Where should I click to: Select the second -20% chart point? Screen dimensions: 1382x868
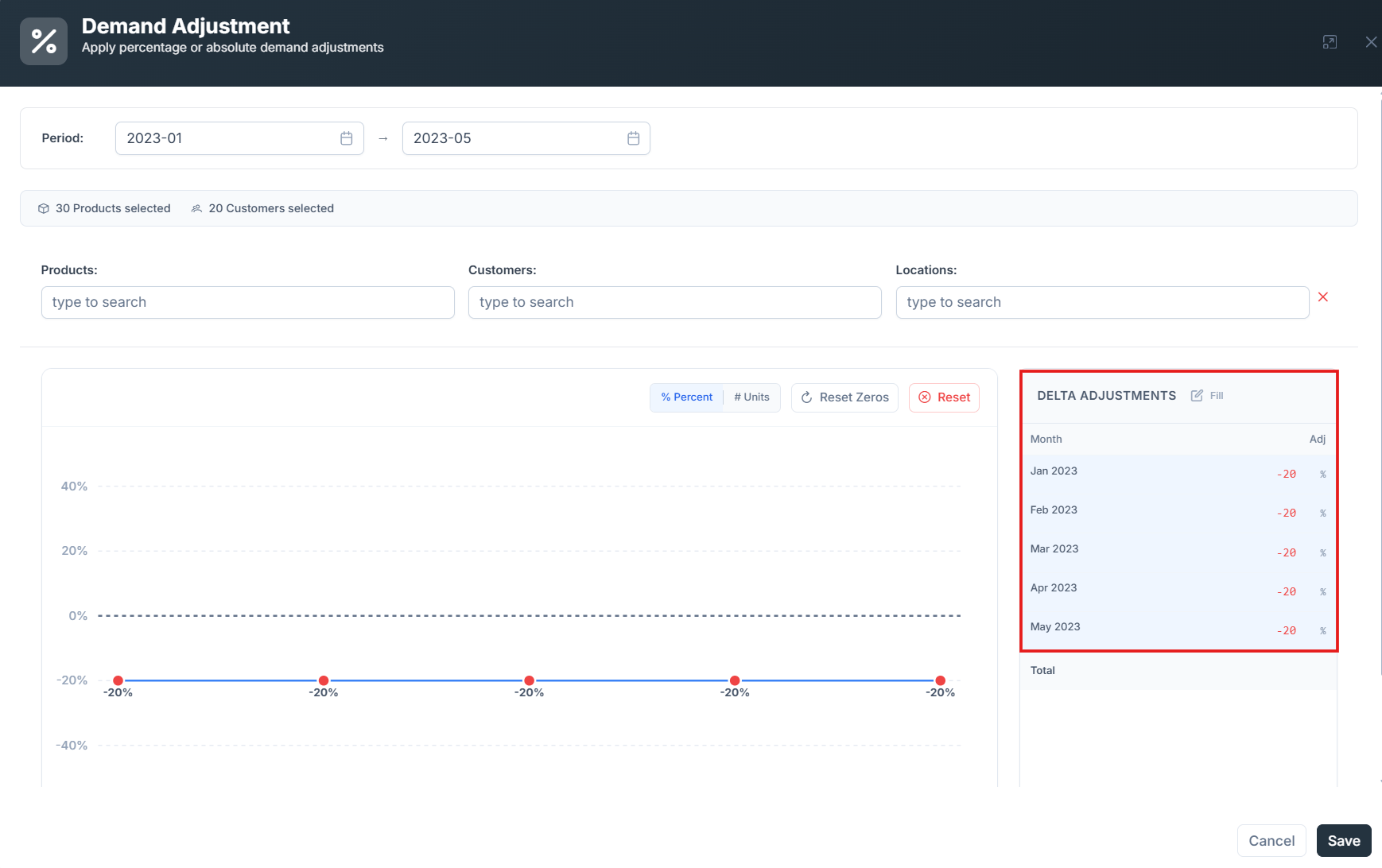click(324, 680)
